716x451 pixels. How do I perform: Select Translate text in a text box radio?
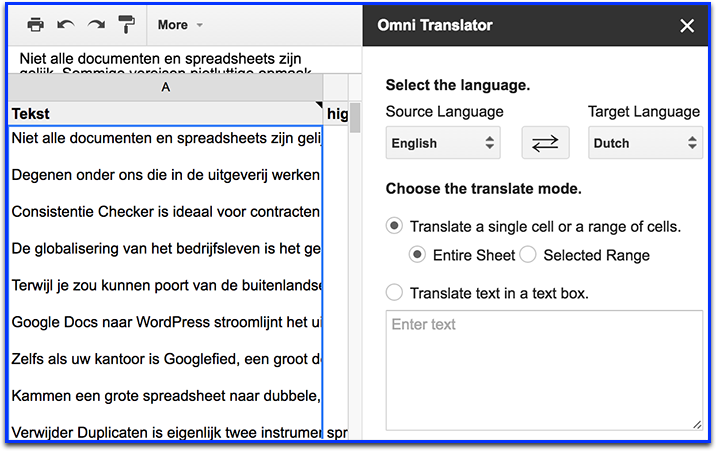[394, 293]
